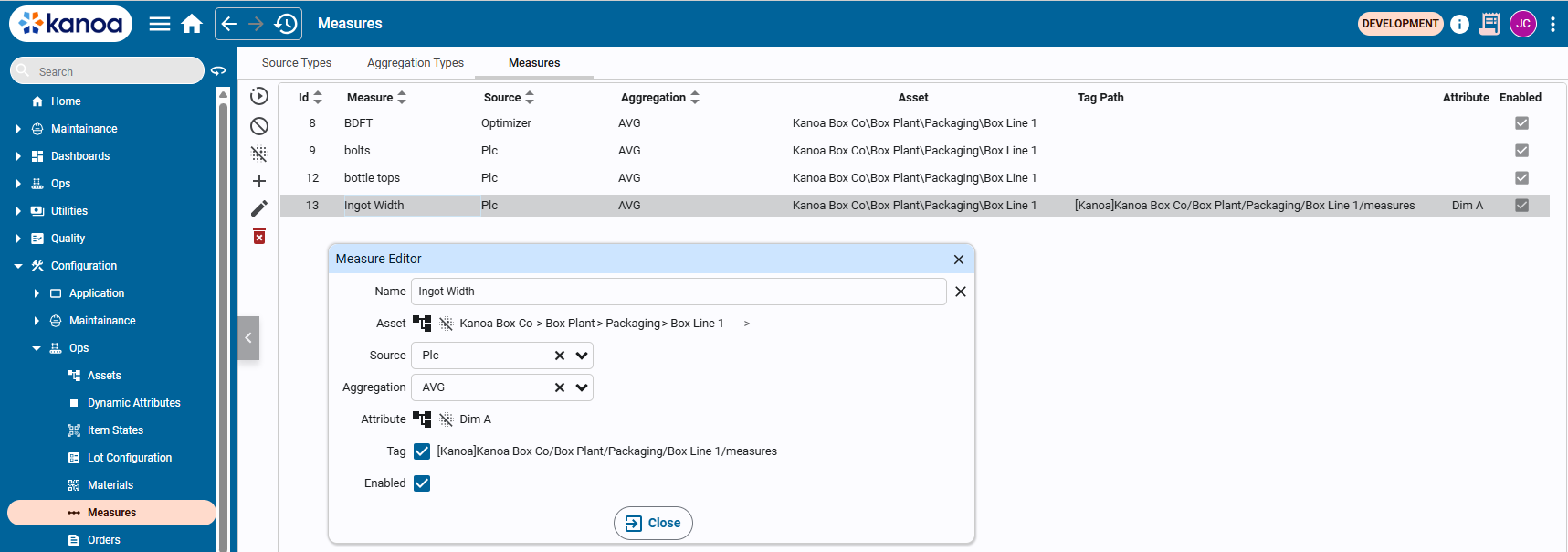Clear the AVG aggregation selection

click(560, 387)
